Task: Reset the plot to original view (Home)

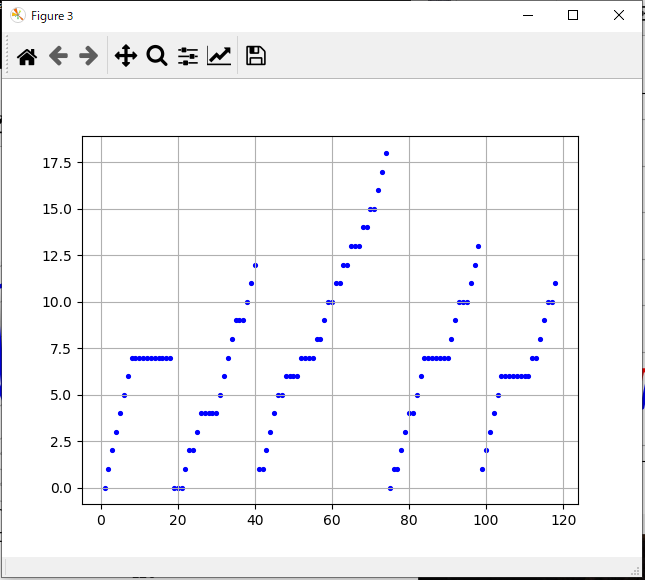Action: pyautogui.click(x=27, y=56)
